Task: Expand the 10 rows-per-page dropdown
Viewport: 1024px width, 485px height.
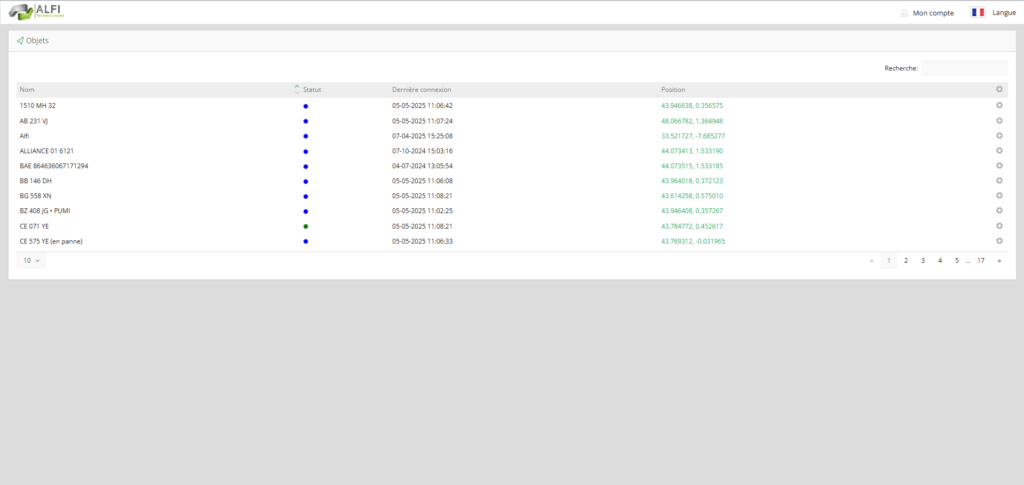Action: point(31,260)
